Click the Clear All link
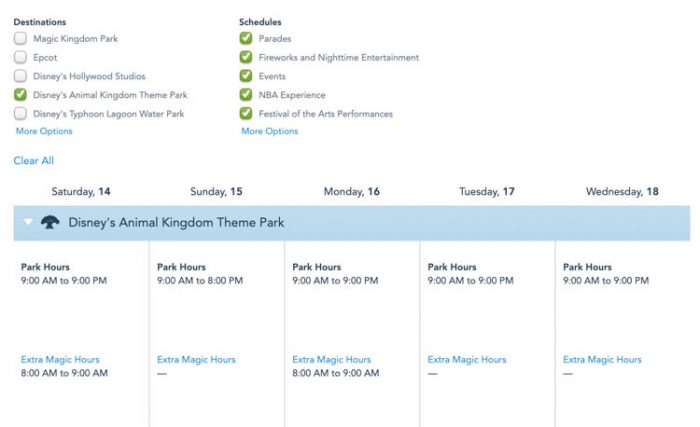Image resolution: width=700 pixels, height=427 pixels. [34, 161]
